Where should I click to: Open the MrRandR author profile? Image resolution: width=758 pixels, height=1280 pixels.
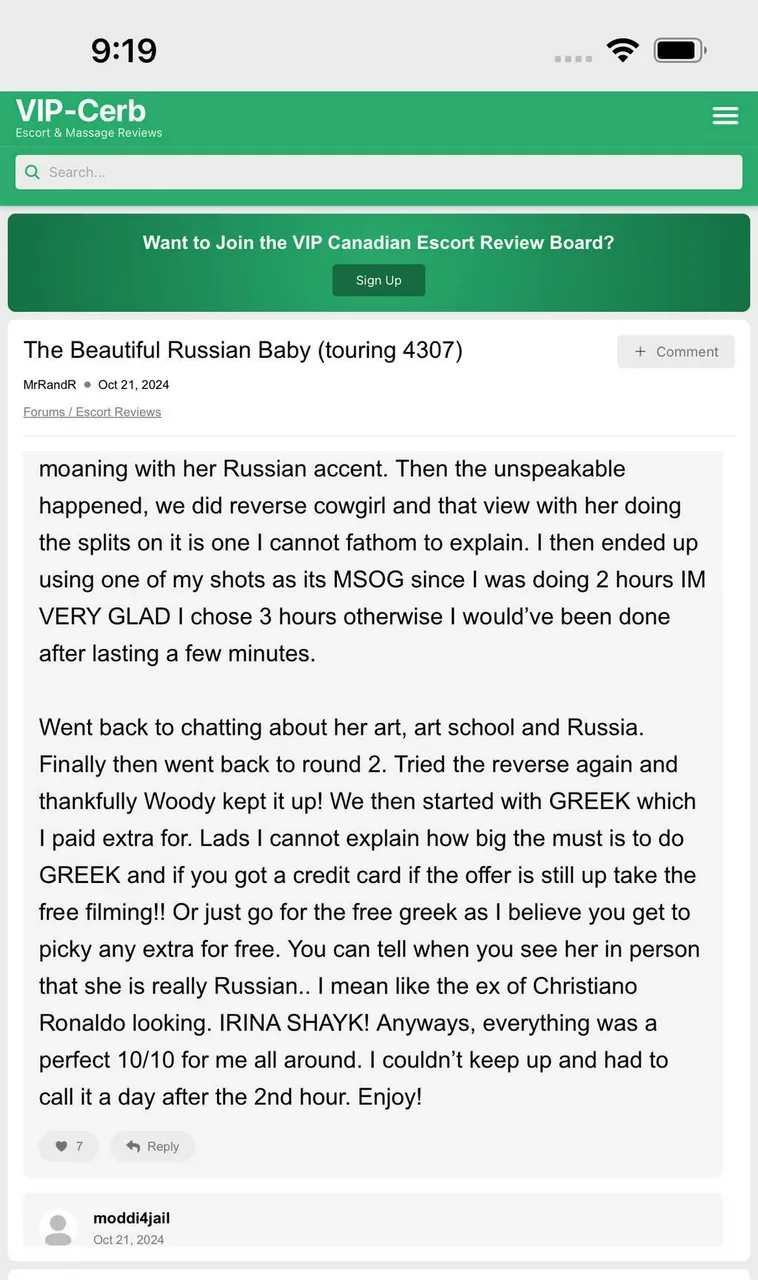click(x=49, y=385)
